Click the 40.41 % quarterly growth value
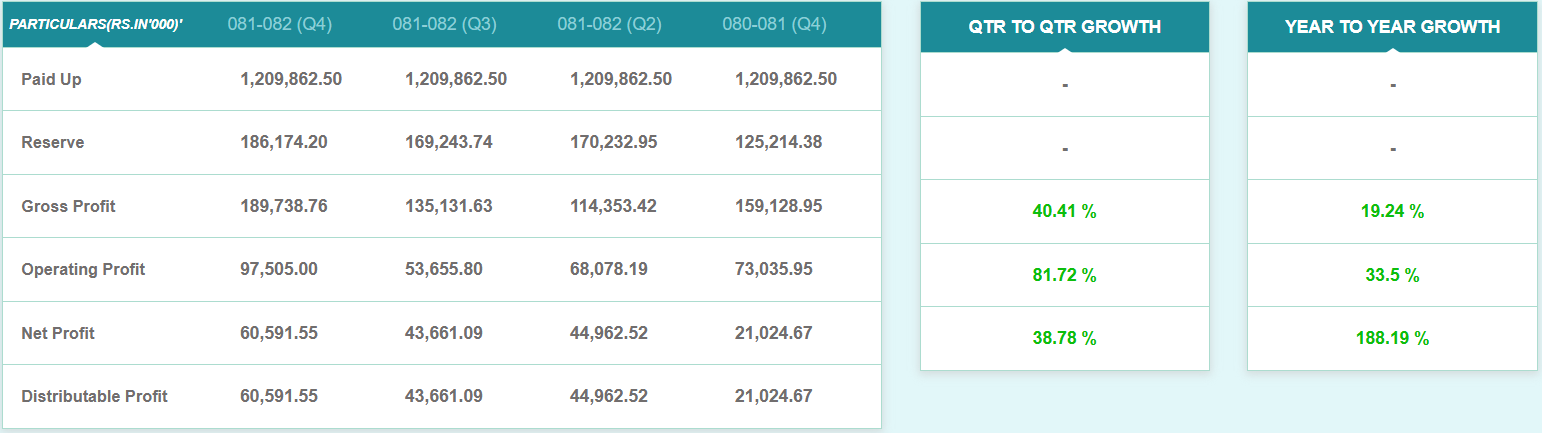Viewport: 1542px width, 433px height. [x=1065, y=211]
